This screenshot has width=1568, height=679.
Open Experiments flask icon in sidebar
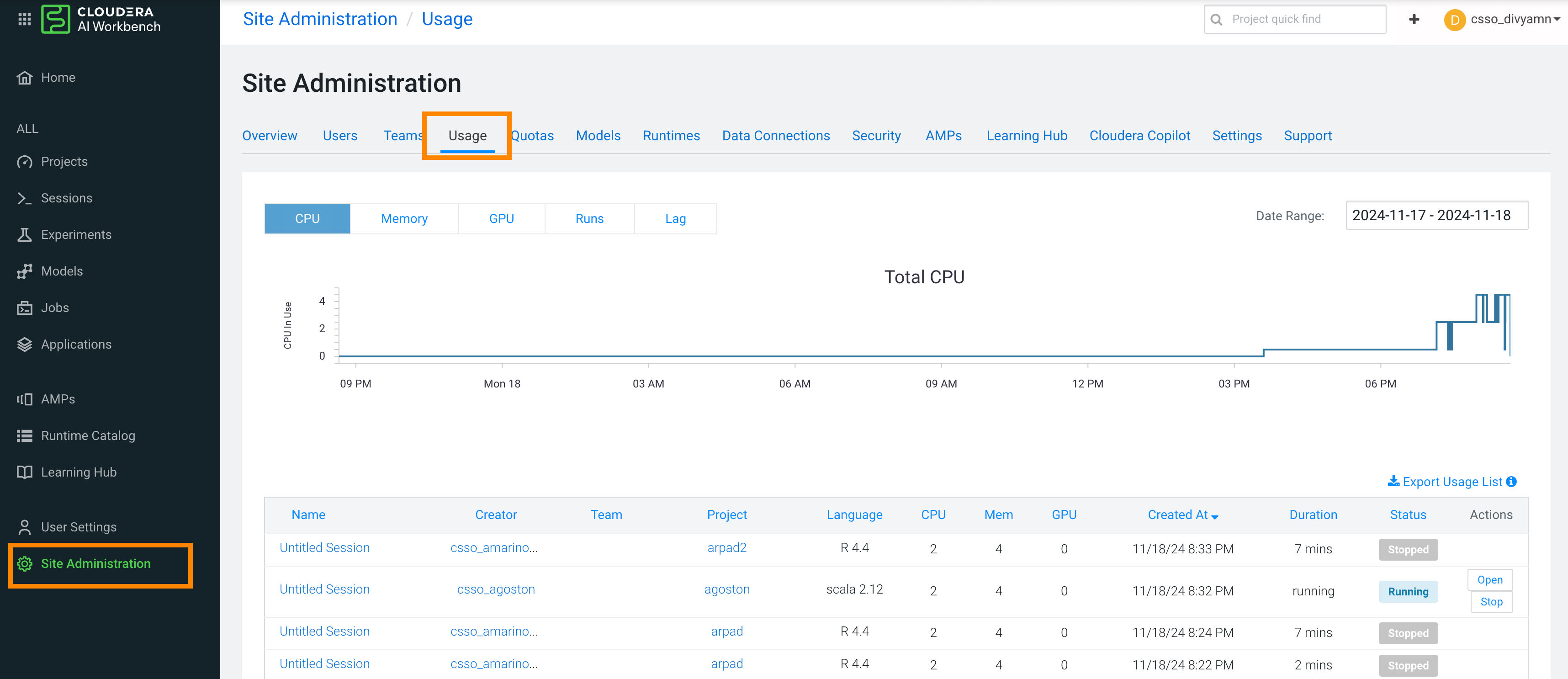24,235
